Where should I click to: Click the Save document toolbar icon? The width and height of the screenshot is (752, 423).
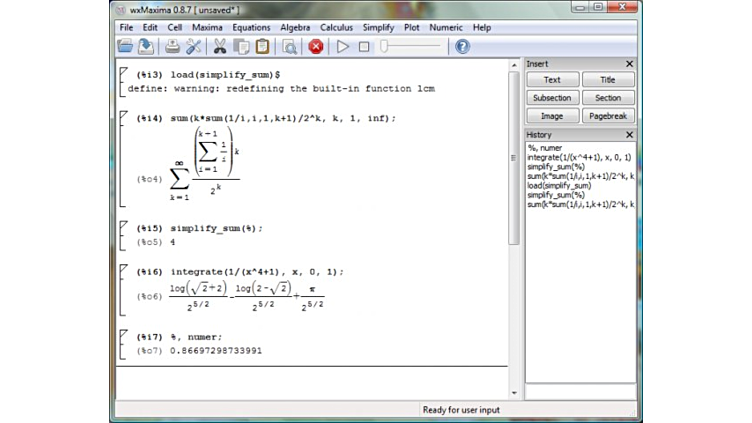[x=145, y=46]
